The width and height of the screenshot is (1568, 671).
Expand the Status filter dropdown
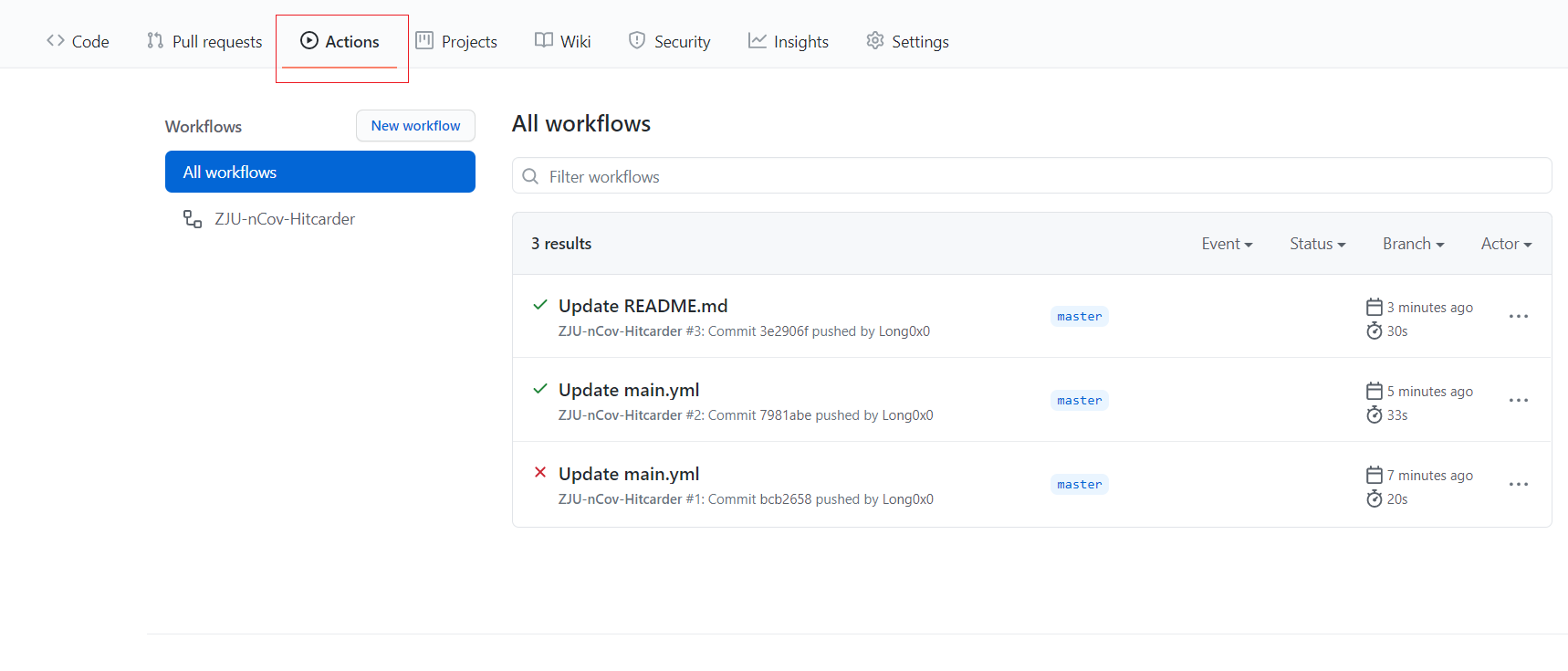[1318, 244]
